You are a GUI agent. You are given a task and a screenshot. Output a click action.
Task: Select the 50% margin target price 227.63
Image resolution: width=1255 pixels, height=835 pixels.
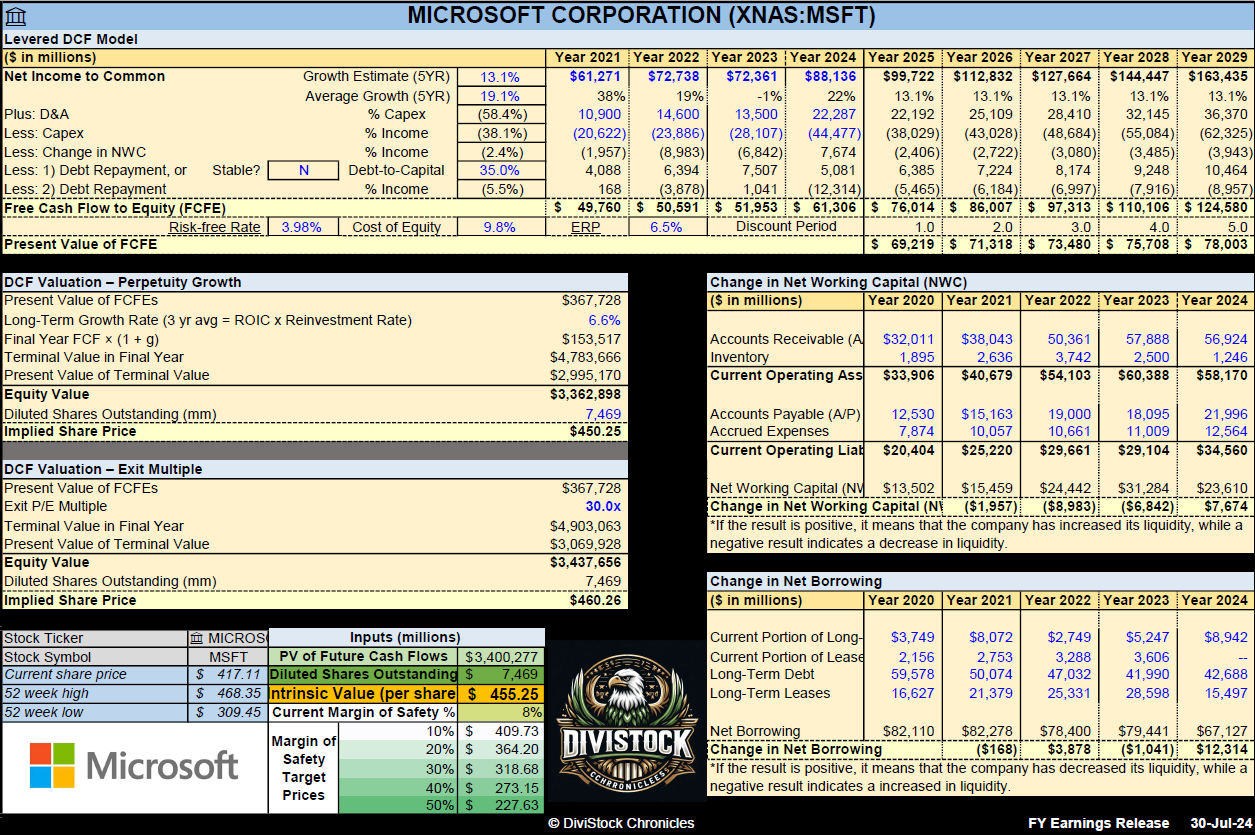(x=501, y=804)
